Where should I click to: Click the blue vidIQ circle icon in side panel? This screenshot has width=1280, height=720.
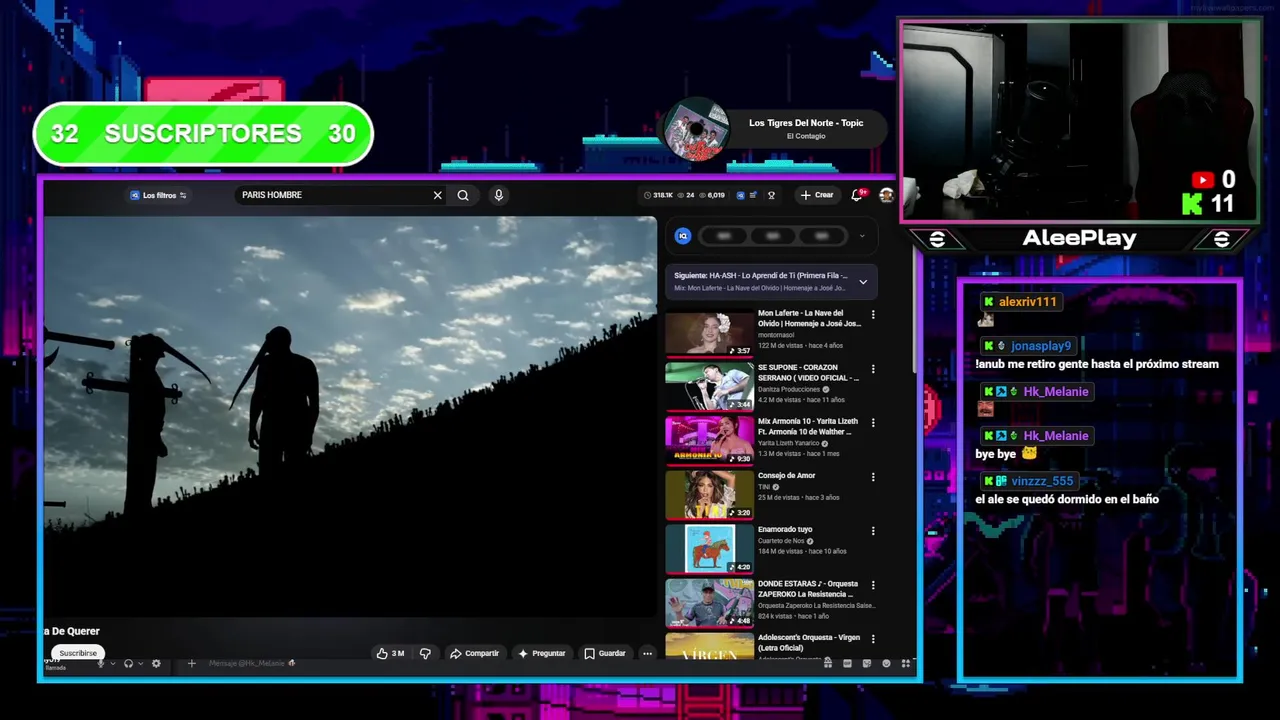(683, 236)
